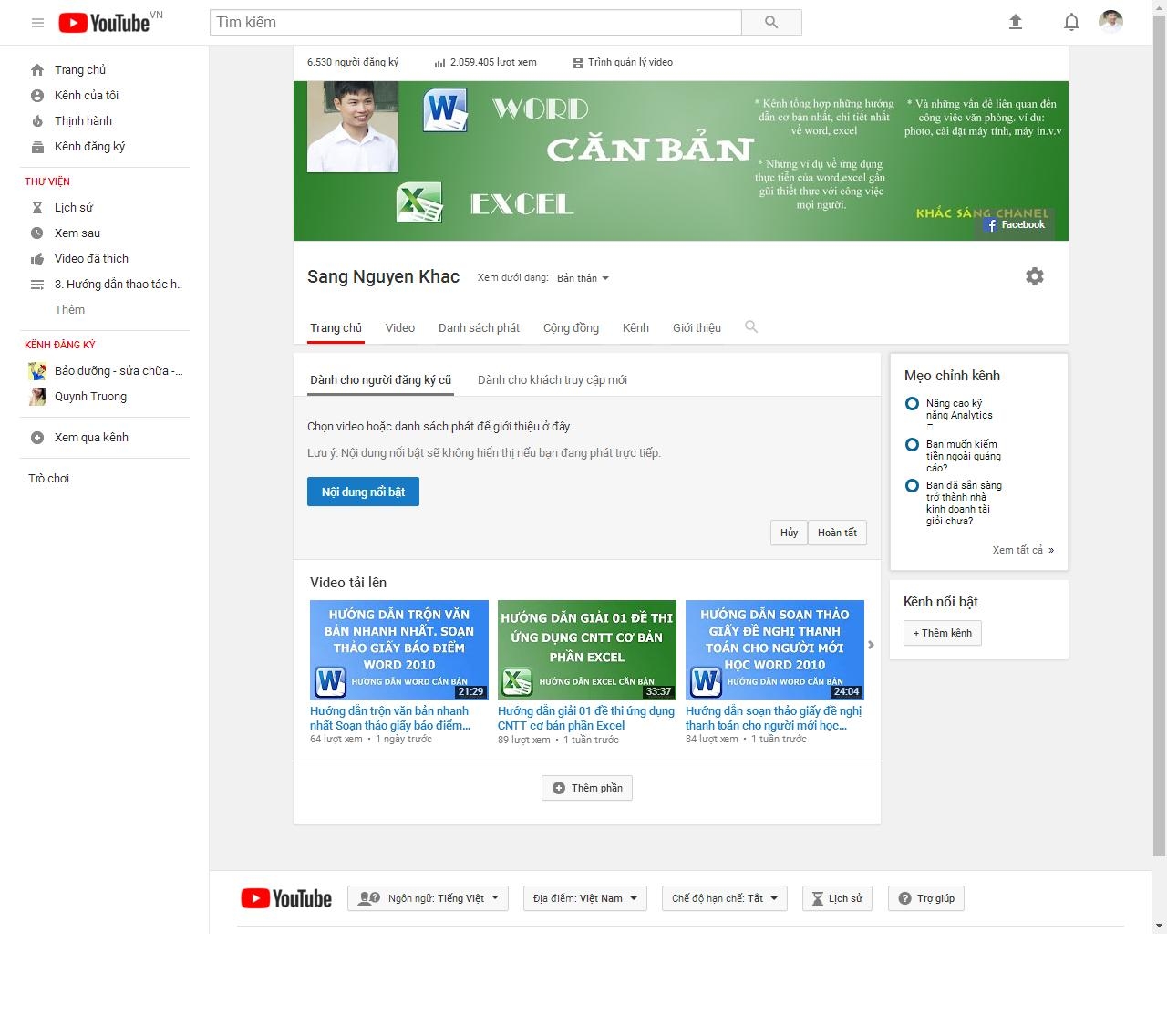This screenshot has width=1167, height=1036.
Task: Open the notifications bell
Action: [1072, 22]
